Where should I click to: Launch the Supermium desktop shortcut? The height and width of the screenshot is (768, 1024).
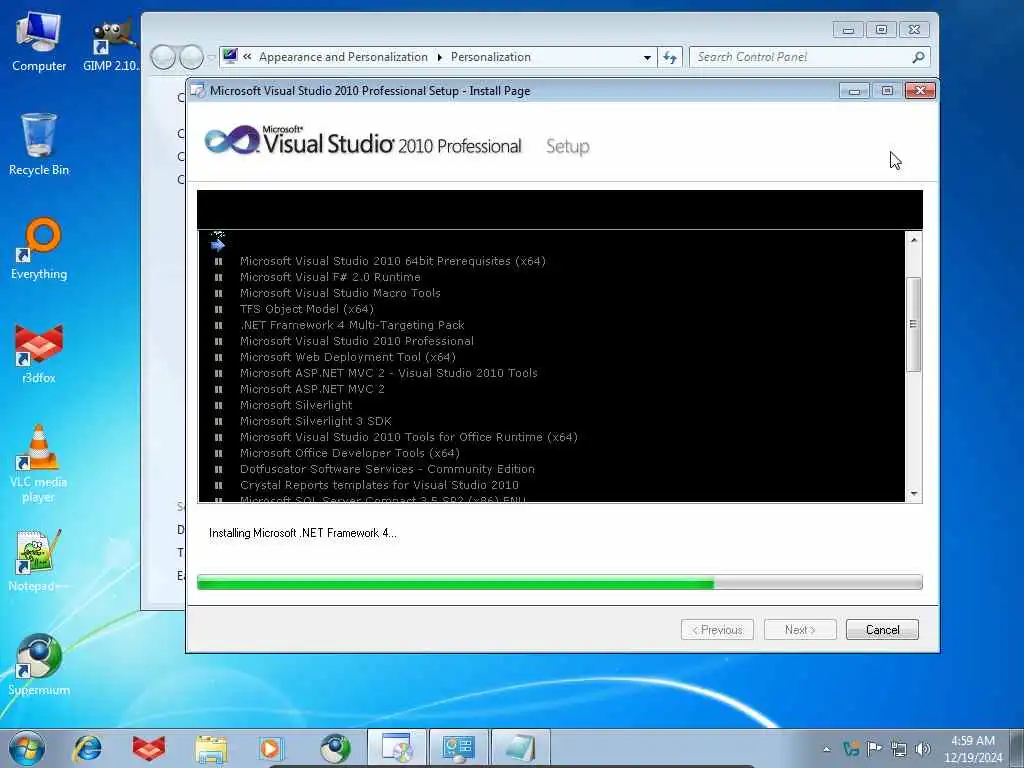coord(39,665)
